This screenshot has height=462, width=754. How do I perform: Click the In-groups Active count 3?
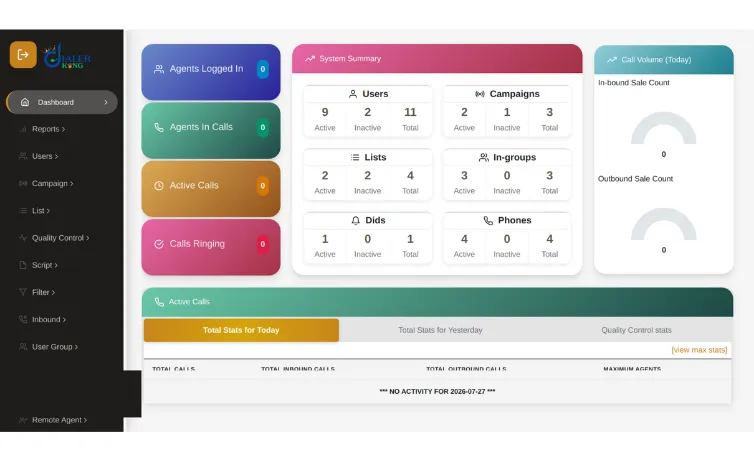click(x=464, y=175)
